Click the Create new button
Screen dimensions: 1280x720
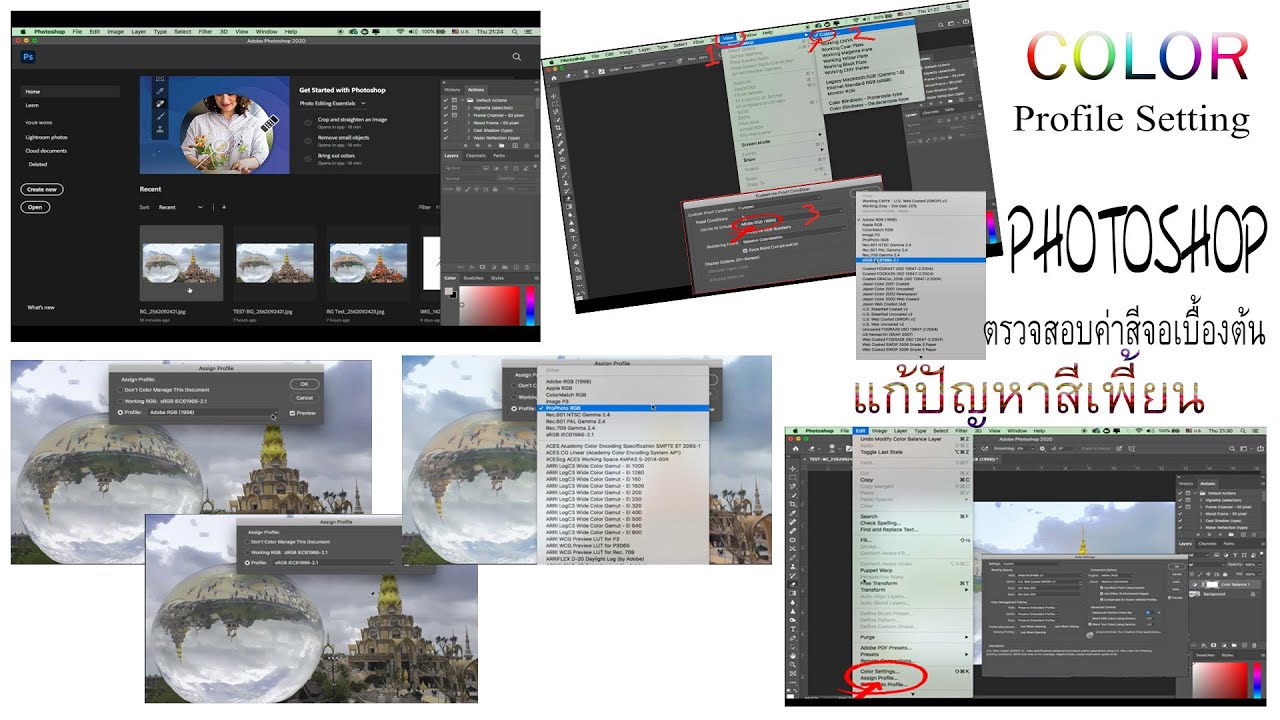42,189
